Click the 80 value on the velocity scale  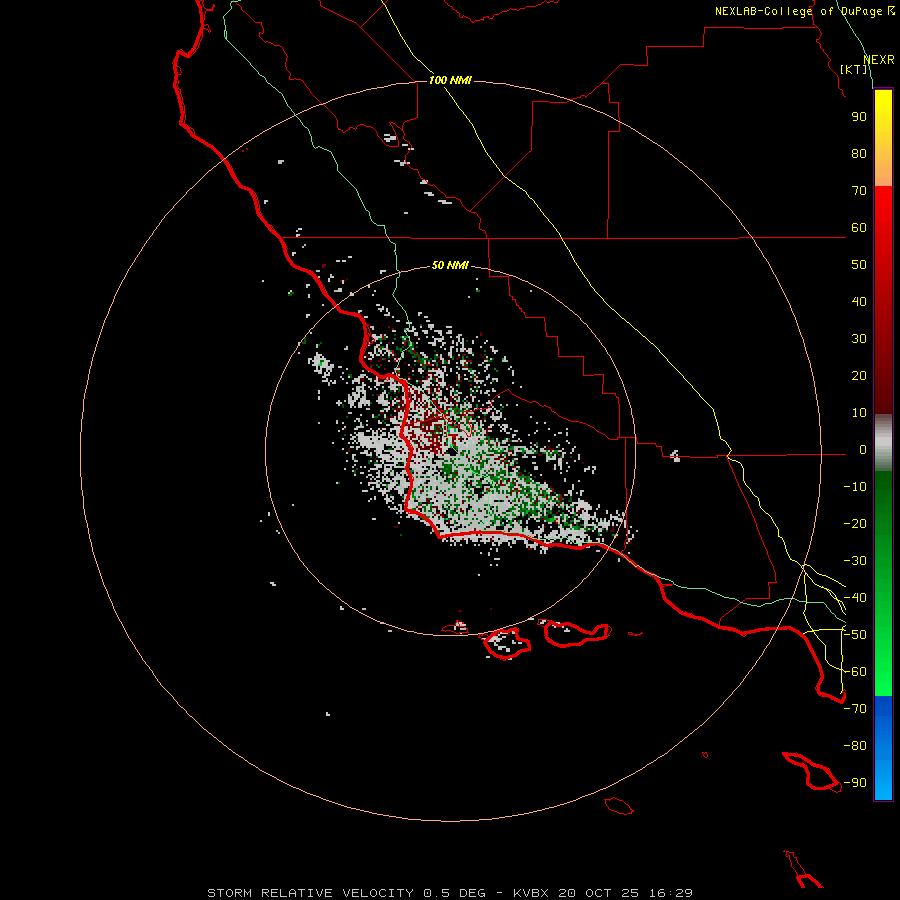tap(859, 153)
